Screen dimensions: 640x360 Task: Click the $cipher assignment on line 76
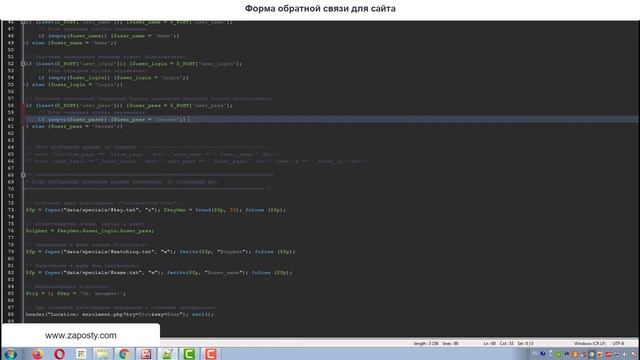pos(90,231)
